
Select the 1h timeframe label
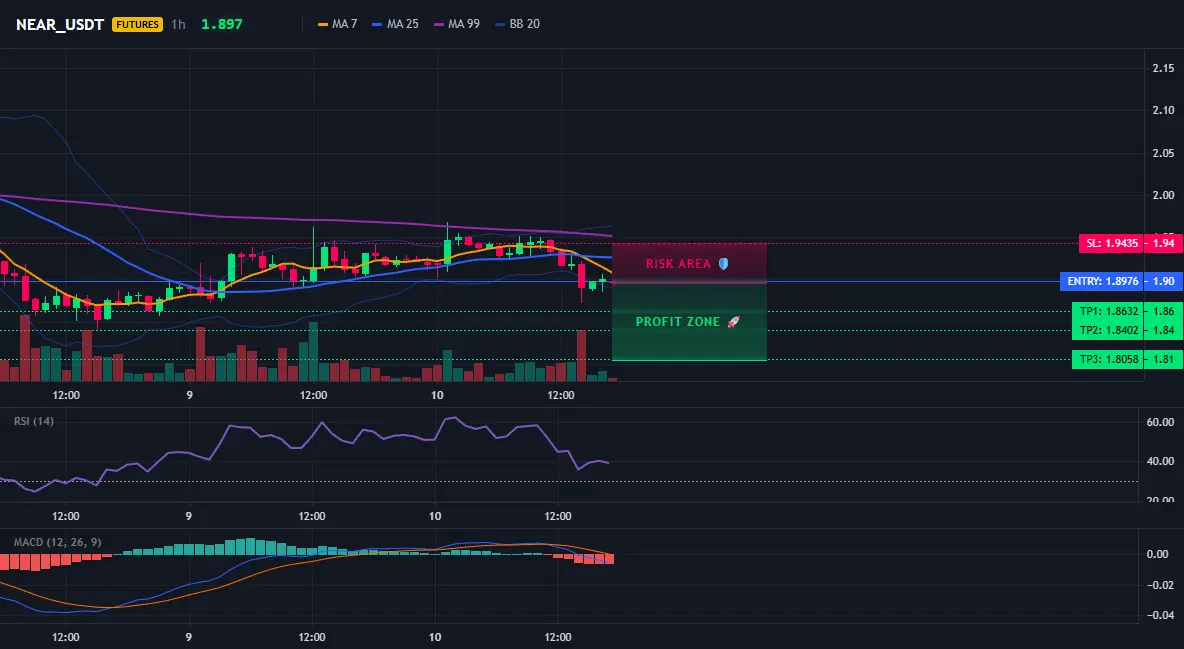point(178,24)
